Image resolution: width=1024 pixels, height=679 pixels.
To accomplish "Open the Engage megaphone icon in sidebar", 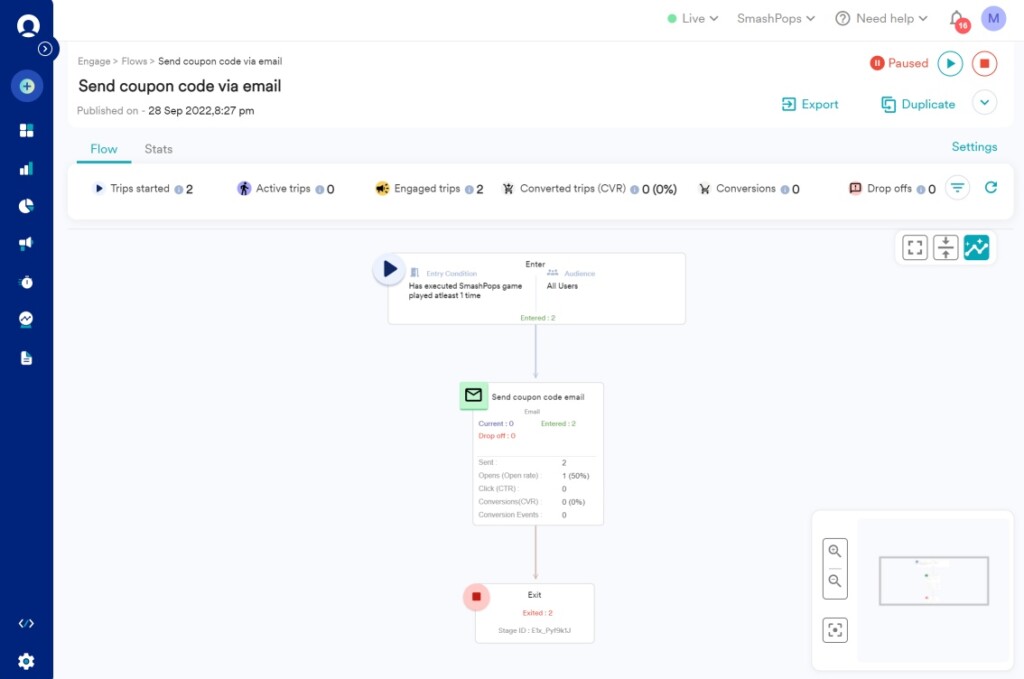I will 27,242.
